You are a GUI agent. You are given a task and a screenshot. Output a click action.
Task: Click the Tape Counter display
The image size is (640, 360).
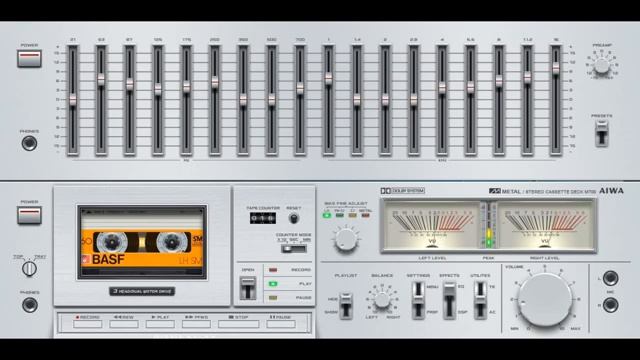click(263, 218)
